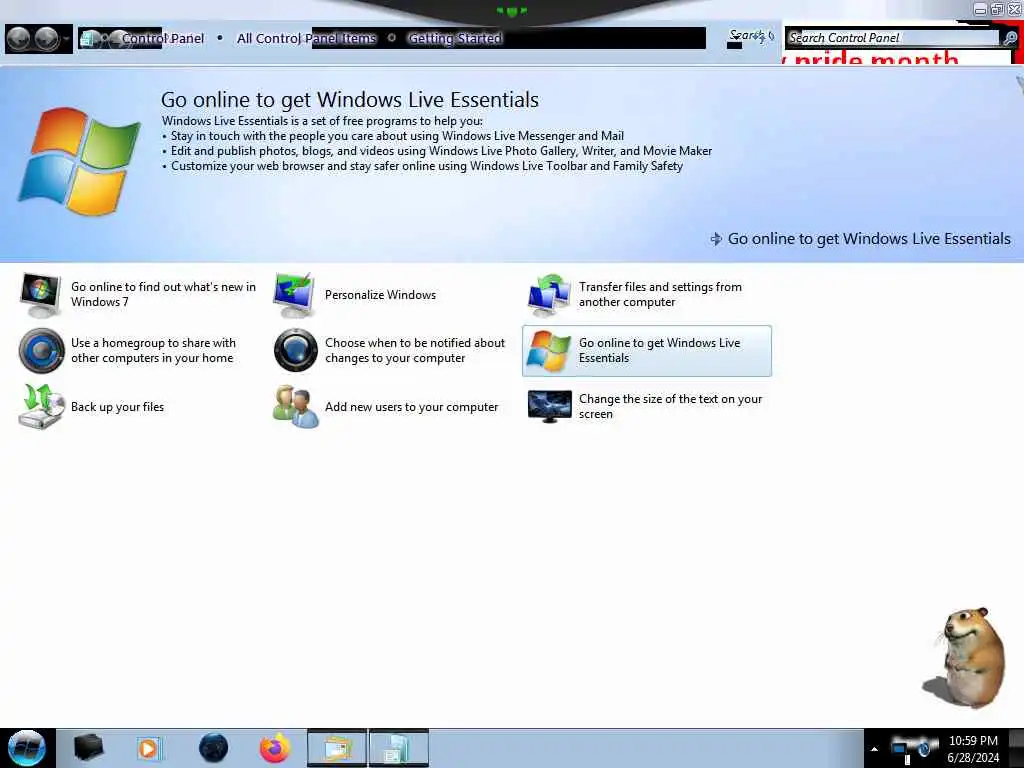Select Getting Started breadcrumb
This screenshot has height=768, width=1024.
455,39
